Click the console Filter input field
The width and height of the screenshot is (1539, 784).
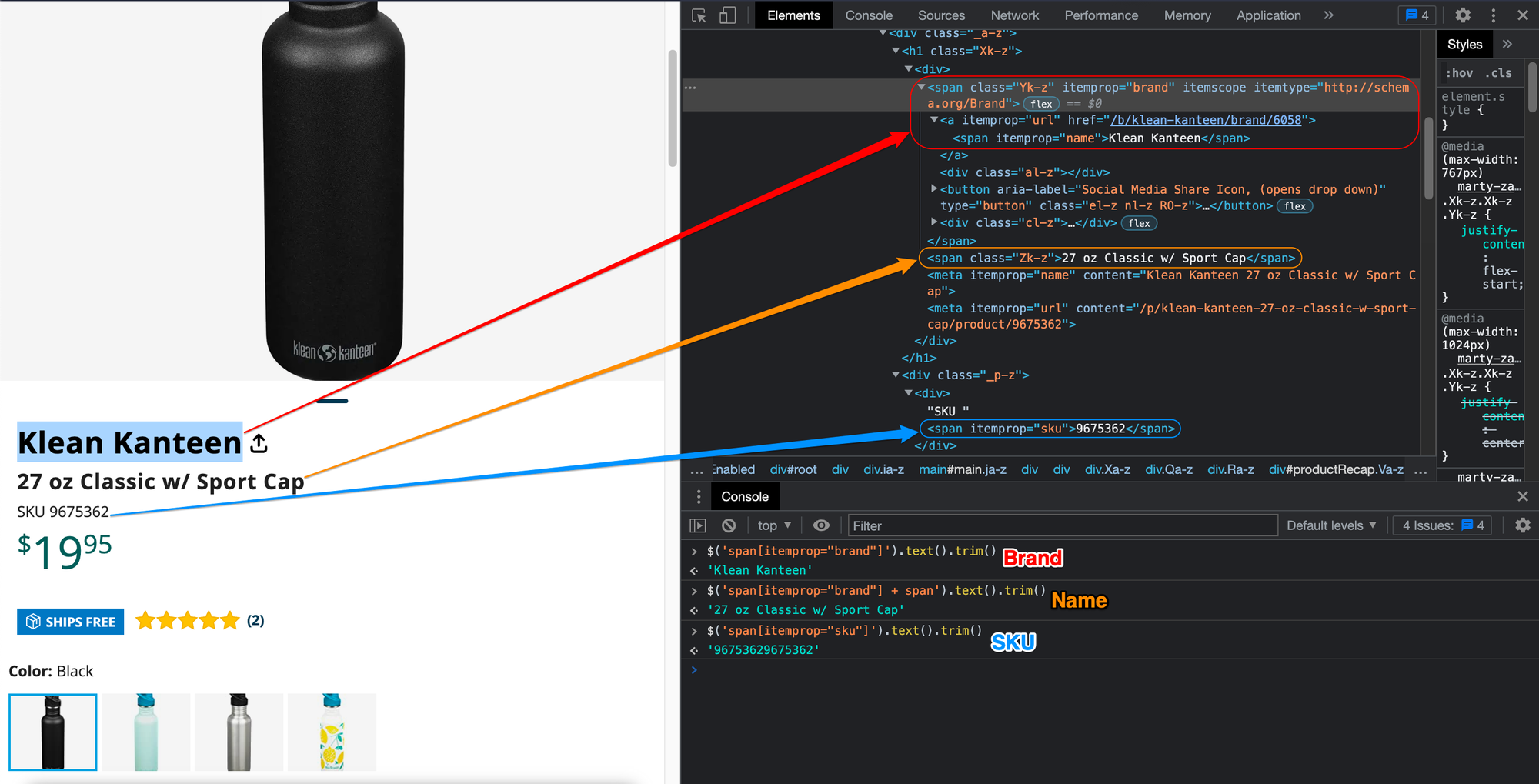[x=1062, y=525]
